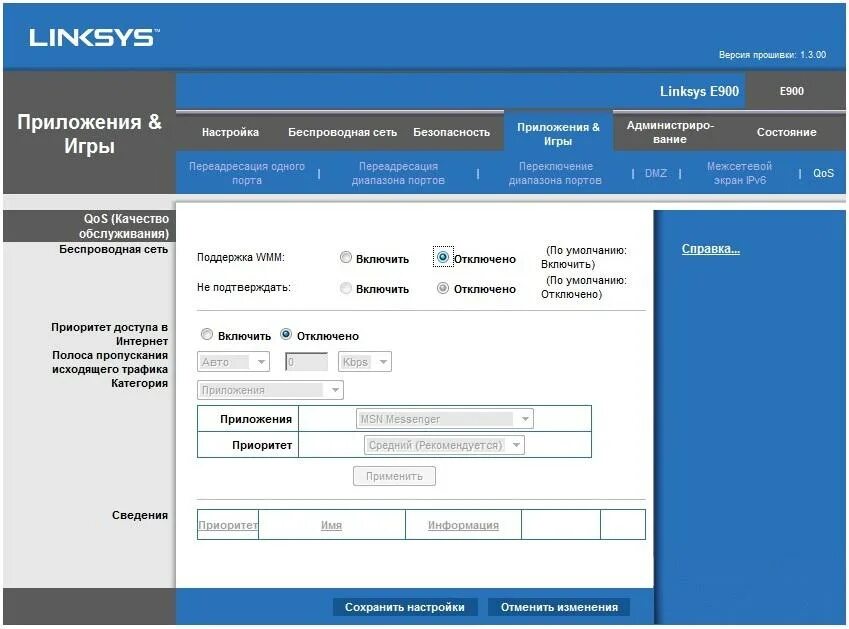The width and height of the screenshot is (849, 629).
Task: Open Переадресация одного порта subtab
Action: tap(247, 173)
